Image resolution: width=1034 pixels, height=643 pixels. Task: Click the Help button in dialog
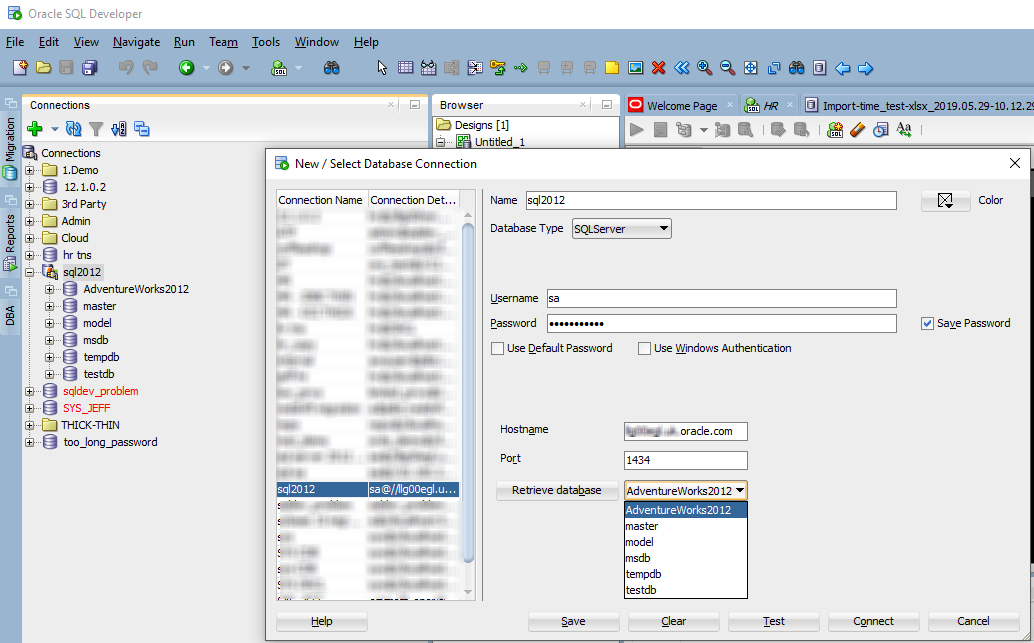[x=322, y=621]
